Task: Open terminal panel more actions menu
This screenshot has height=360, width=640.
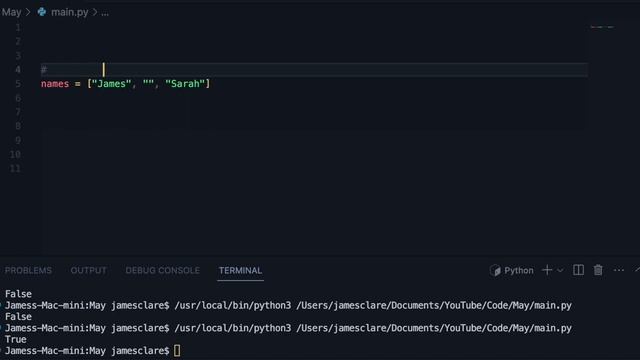Action: click(x=619, y=270)
